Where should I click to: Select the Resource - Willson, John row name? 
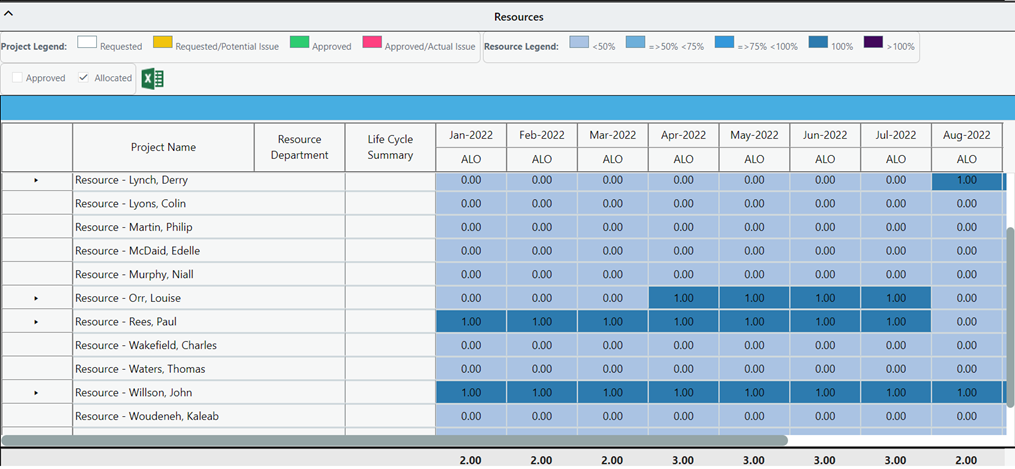pos(133,393)
